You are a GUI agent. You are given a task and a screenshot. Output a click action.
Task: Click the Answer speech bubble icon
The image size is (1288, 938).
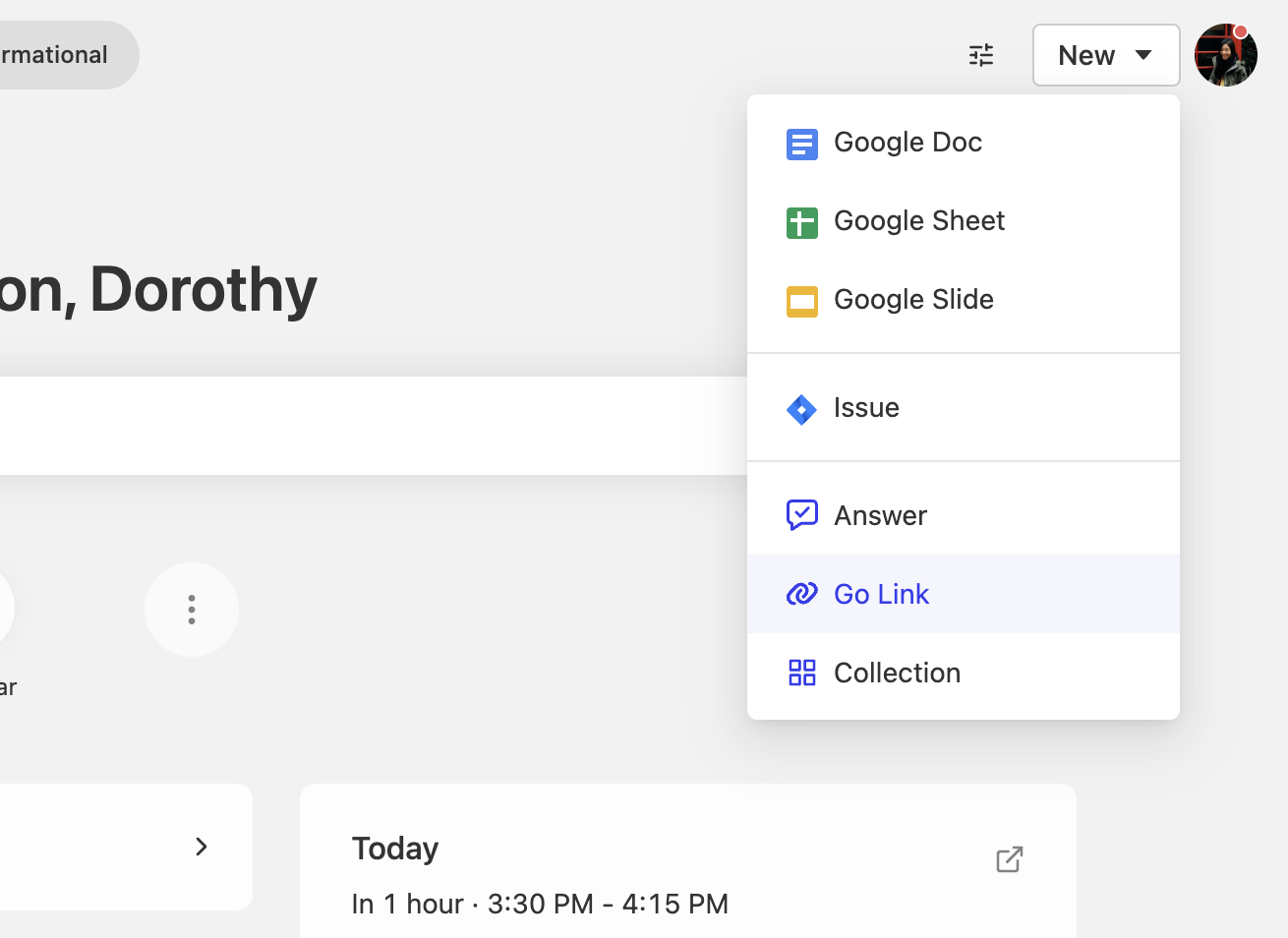801,515
